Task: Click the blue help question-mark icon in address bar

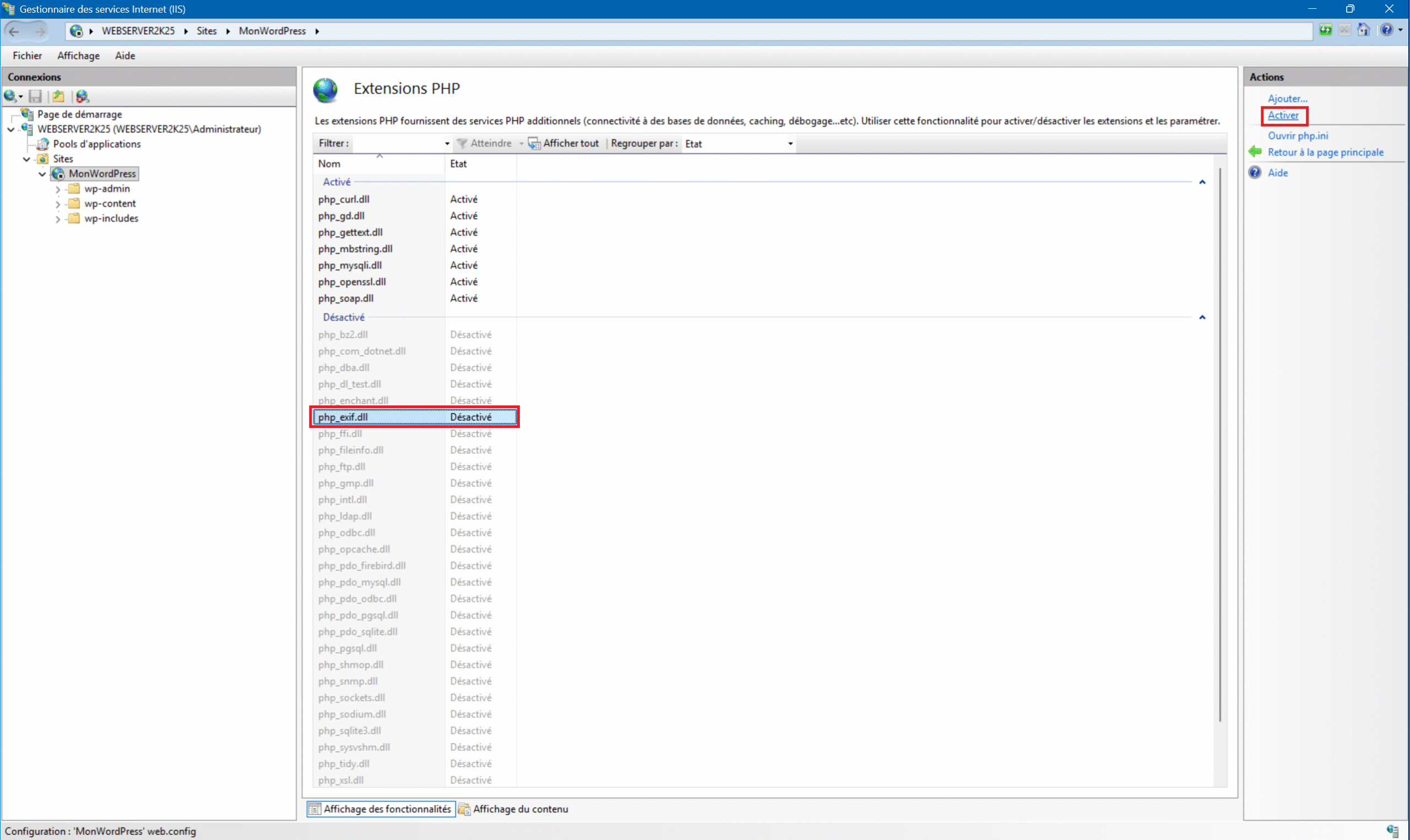Action: click(1386, 30)
